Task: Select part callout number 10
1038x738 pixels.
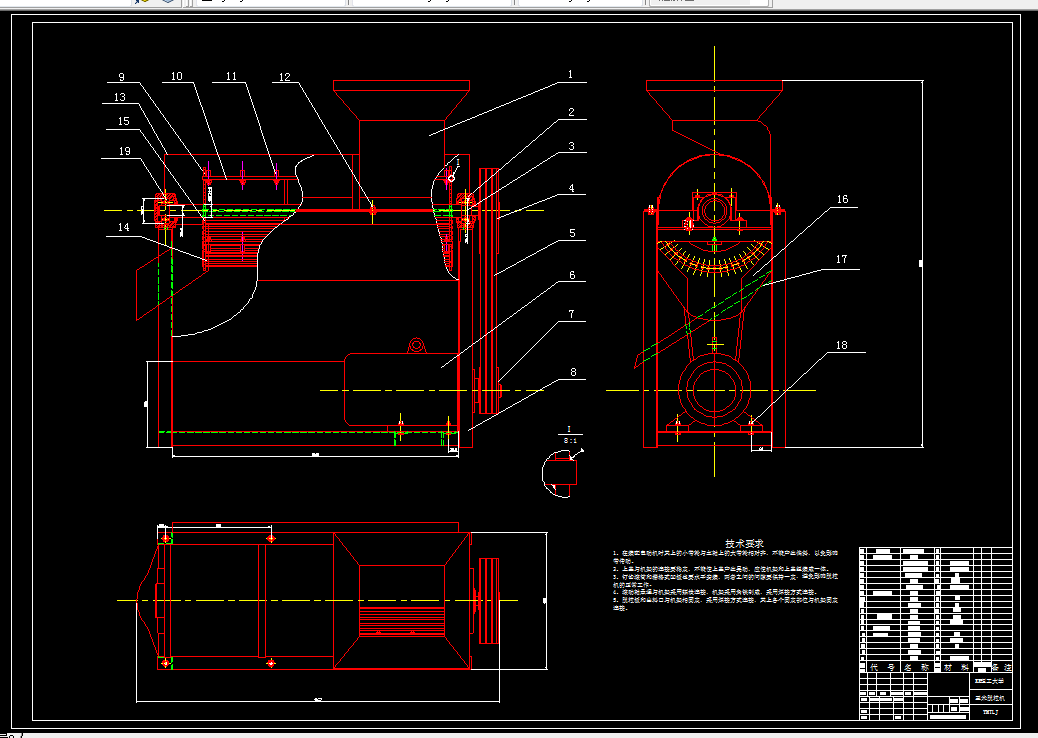Action: (177, 77)
